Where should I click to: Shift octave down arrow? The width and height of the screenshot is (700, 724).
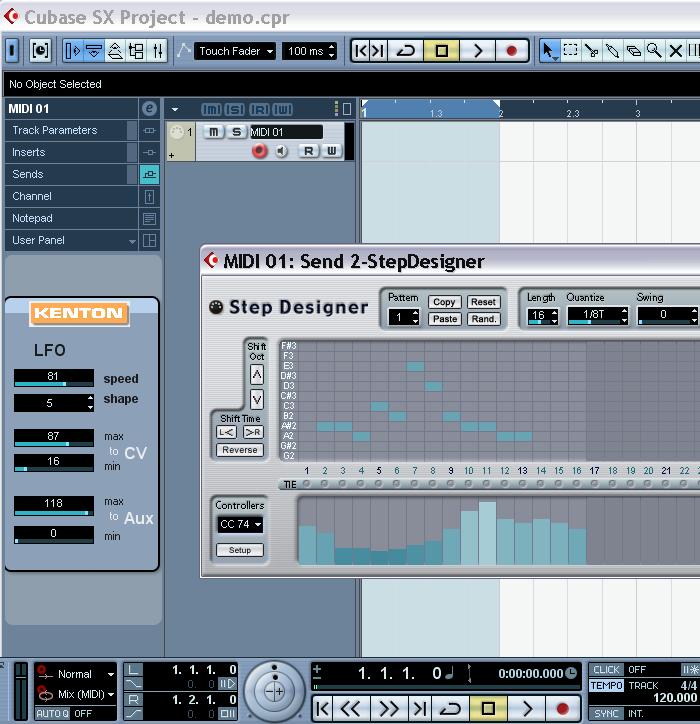257,399
